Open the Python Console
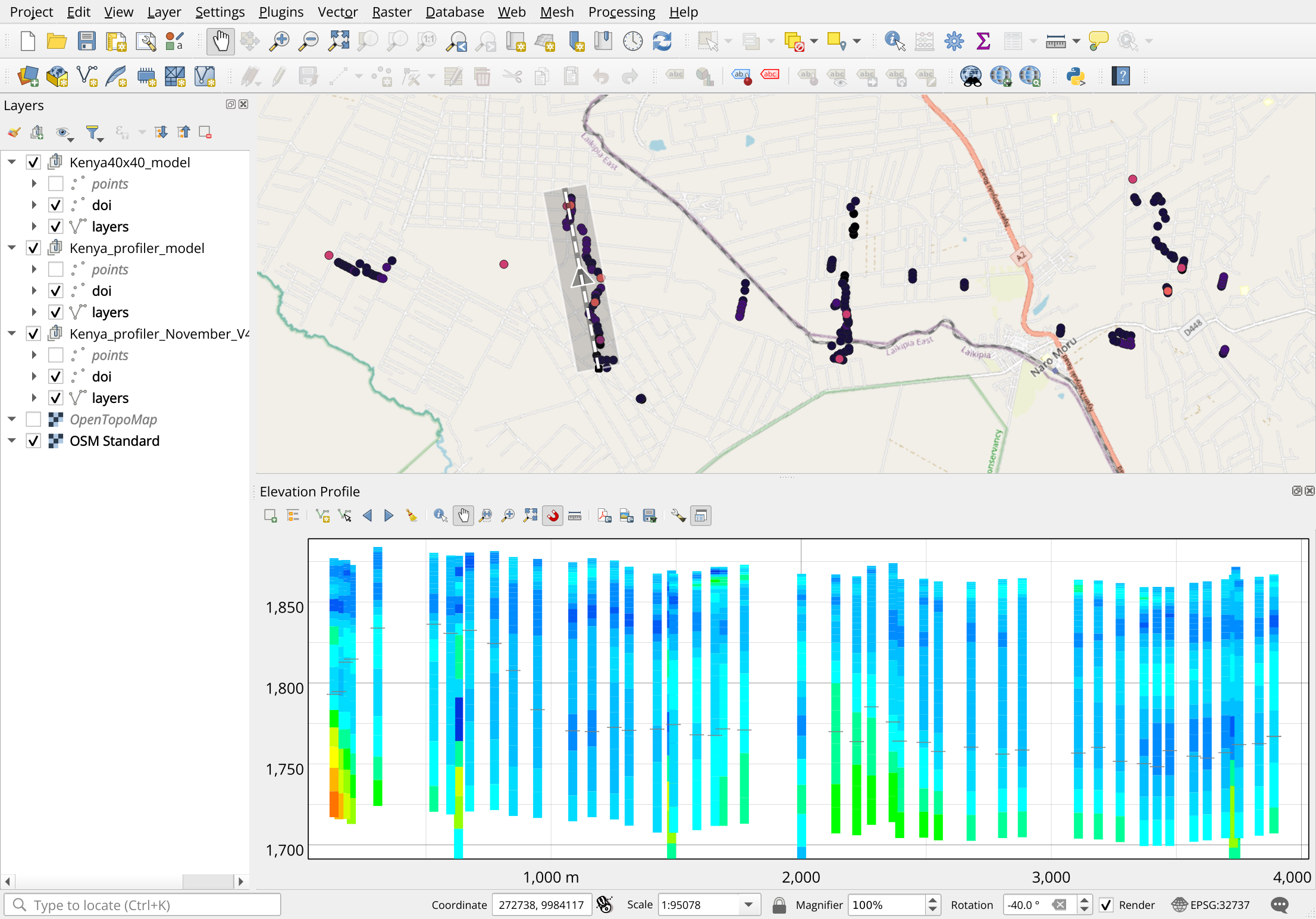This screenshot has height=919, width=1316. 1077,76
